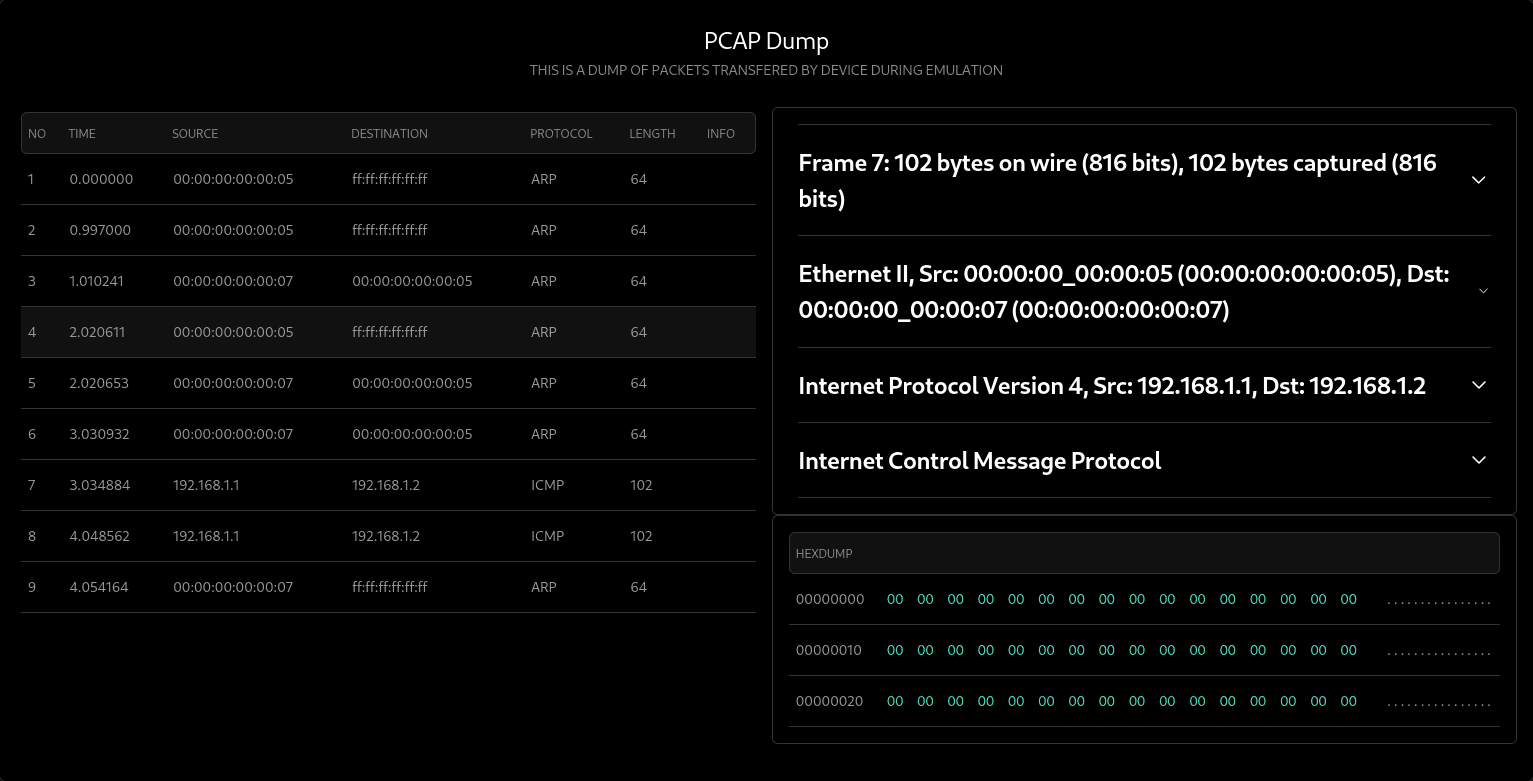The width and height of the screenshot is (1533, 781).
Task: Select ICMP packet number 7
Action: (388, 485)
